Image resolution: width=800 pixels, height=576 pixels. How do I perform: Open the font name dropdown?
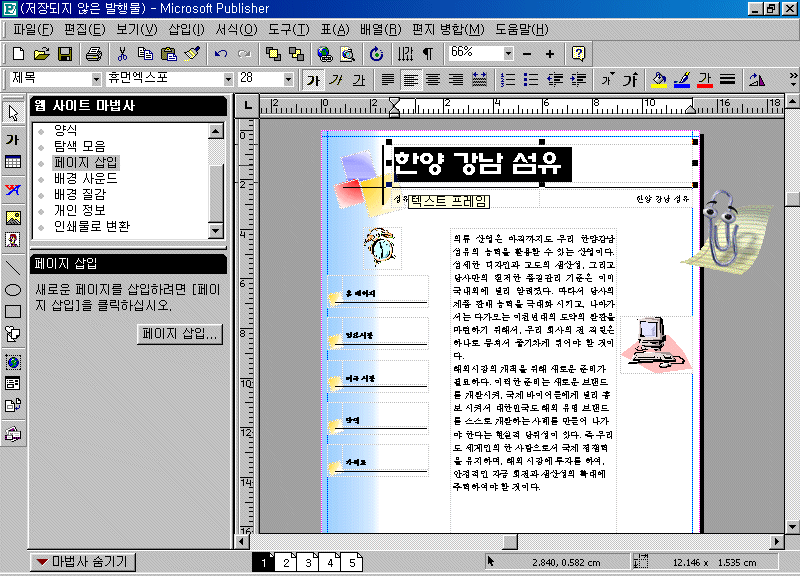tap(227, 79)
